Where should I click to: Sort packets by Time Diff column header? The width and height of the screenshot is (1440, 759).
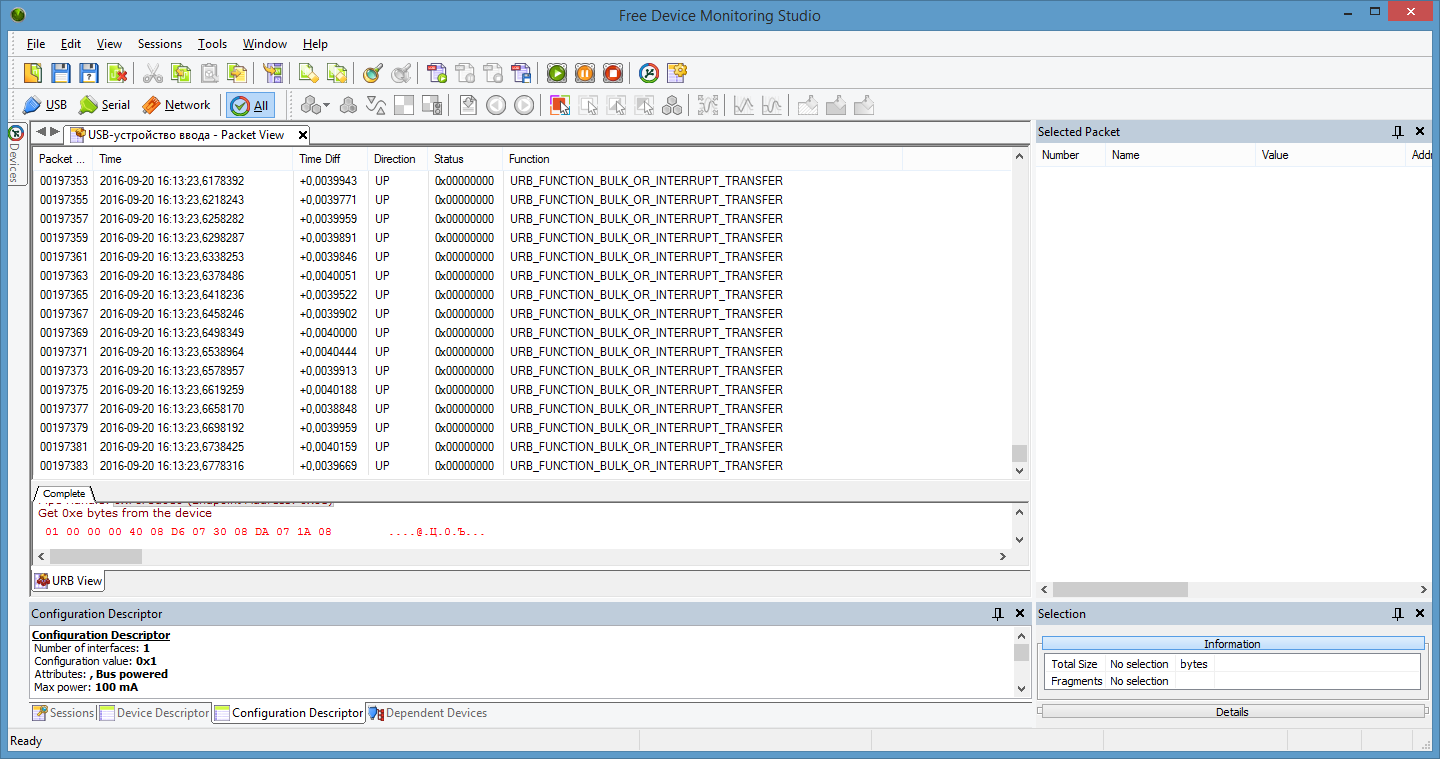point(320,159)
